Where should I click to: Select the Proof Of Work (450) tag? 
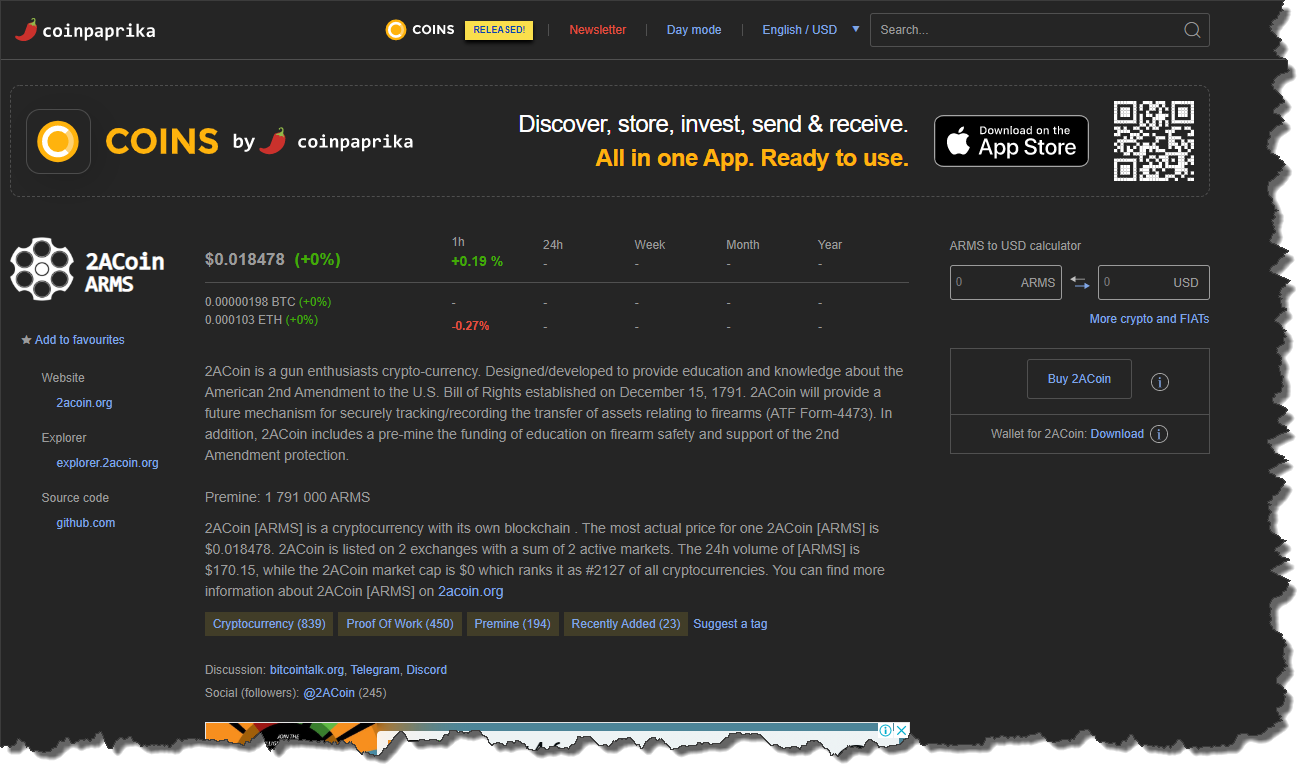pos(400,624)
